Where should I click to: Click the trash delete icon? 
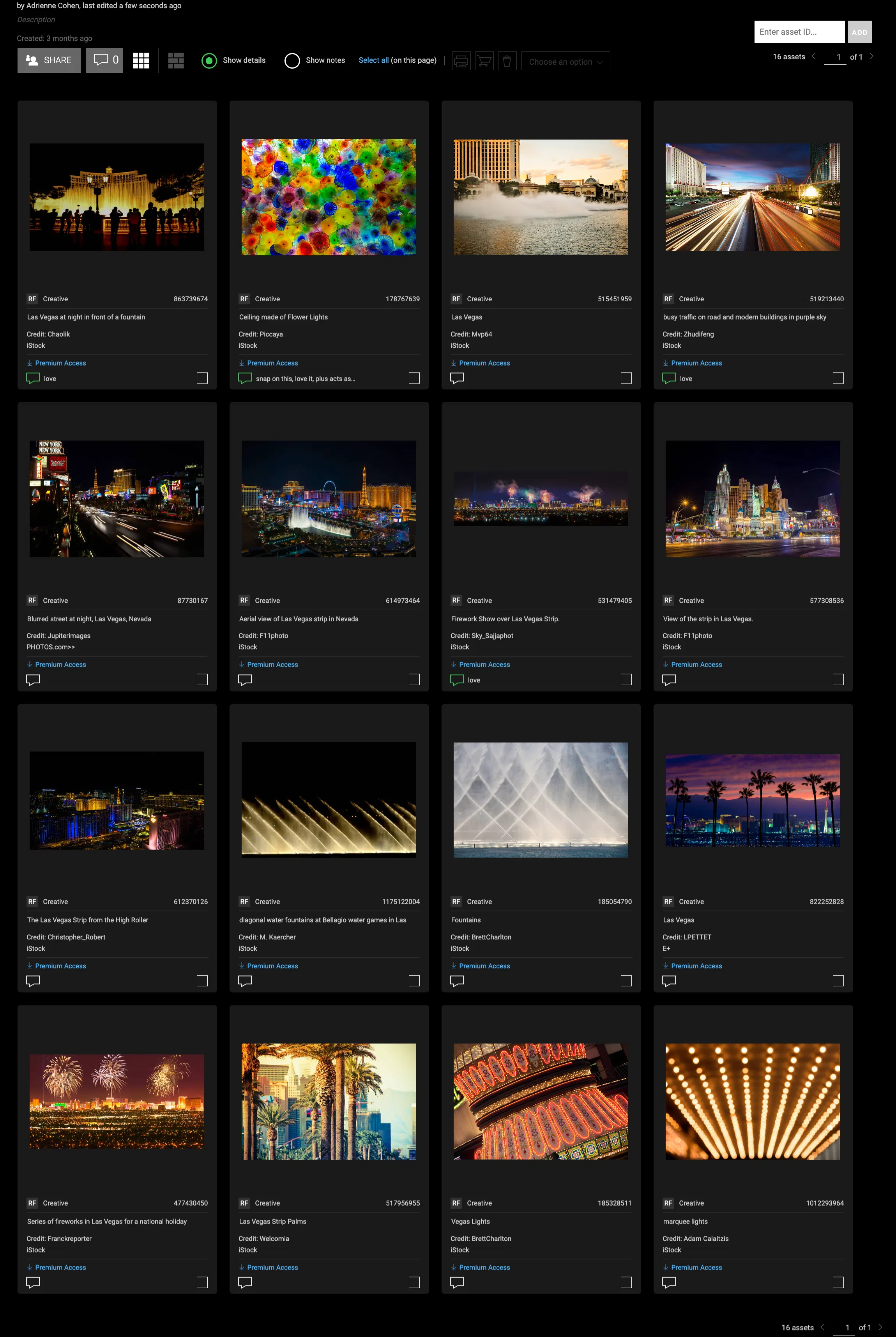click(x=507, y=61)
